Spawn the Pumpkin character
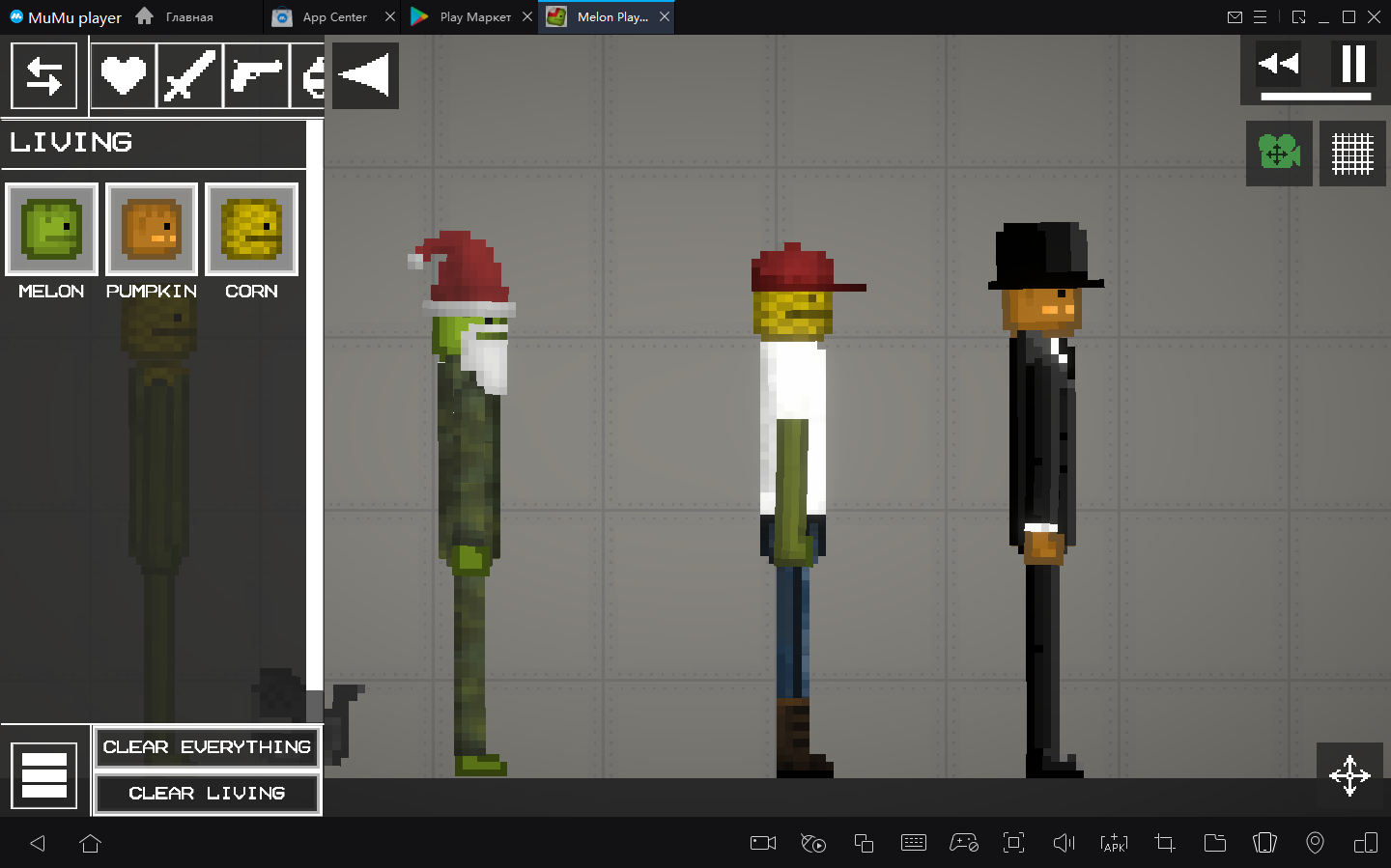The image size is (1391, 868). (x=152, y=230)
